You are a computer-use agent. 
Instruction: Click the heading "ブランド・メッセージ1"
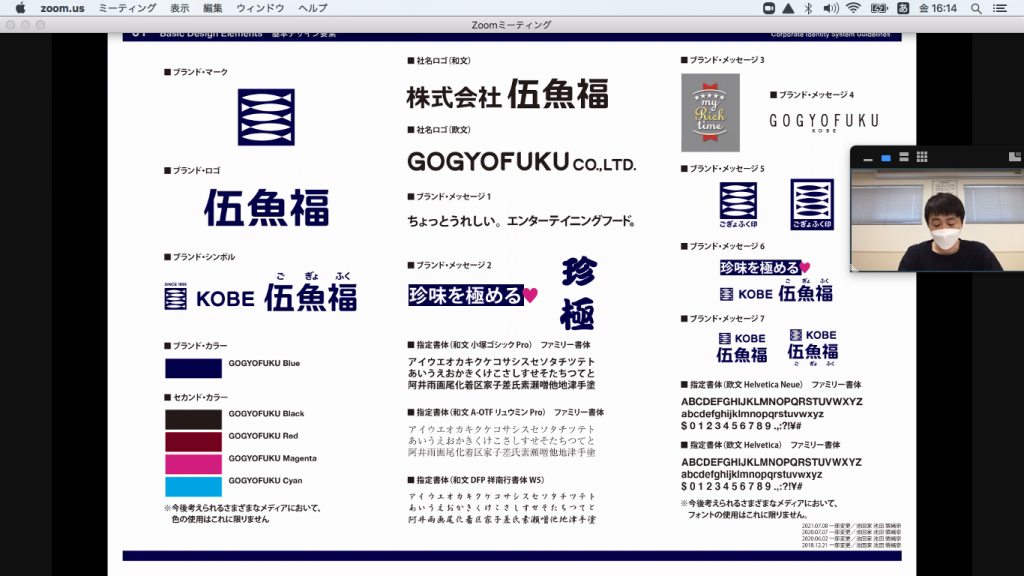pyautogui.click(x=449, y=197)
